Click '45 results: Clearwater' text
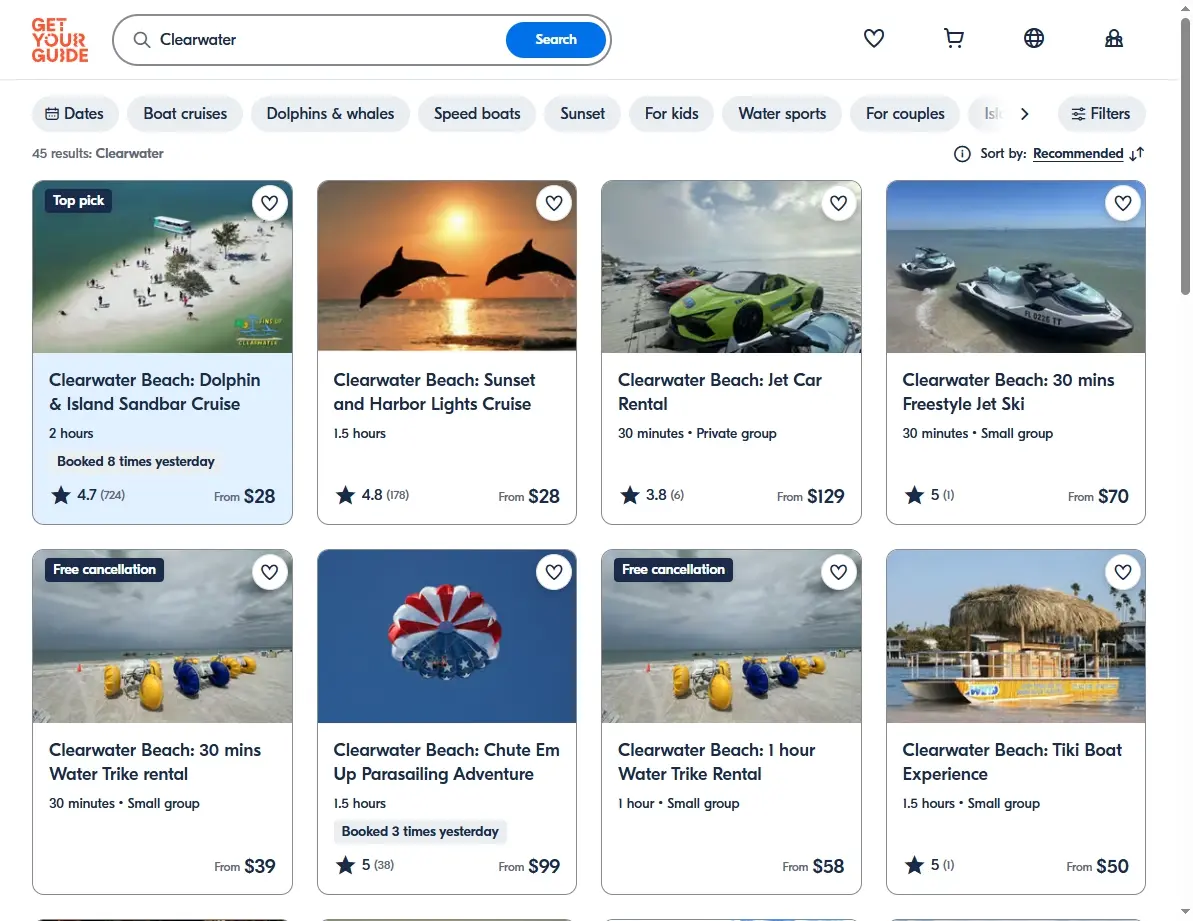Screen dimensions: 1193x921 (x=97, y=154)
